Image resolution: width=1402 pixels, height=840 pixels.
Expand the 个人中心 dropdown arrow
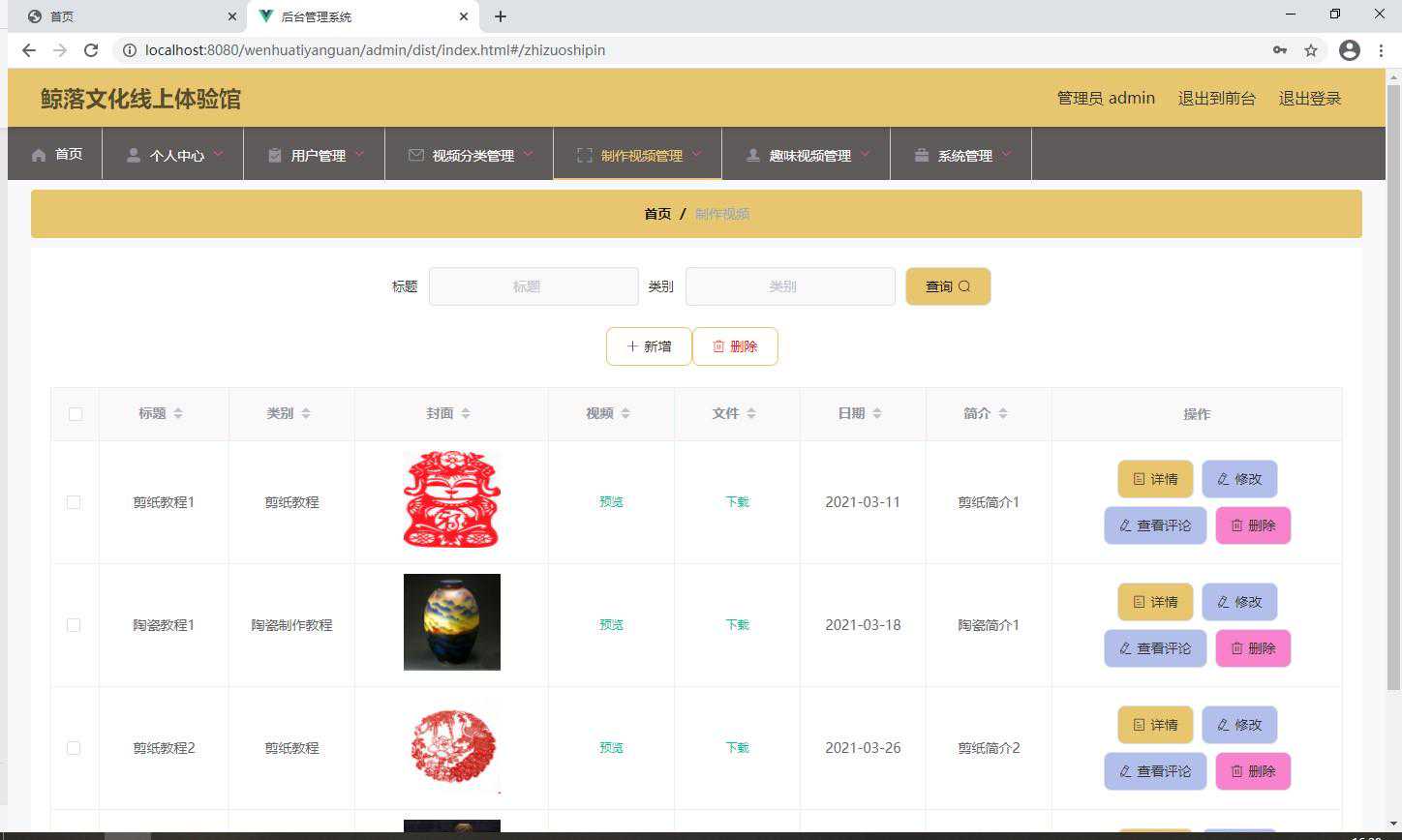tap(218, 154)
